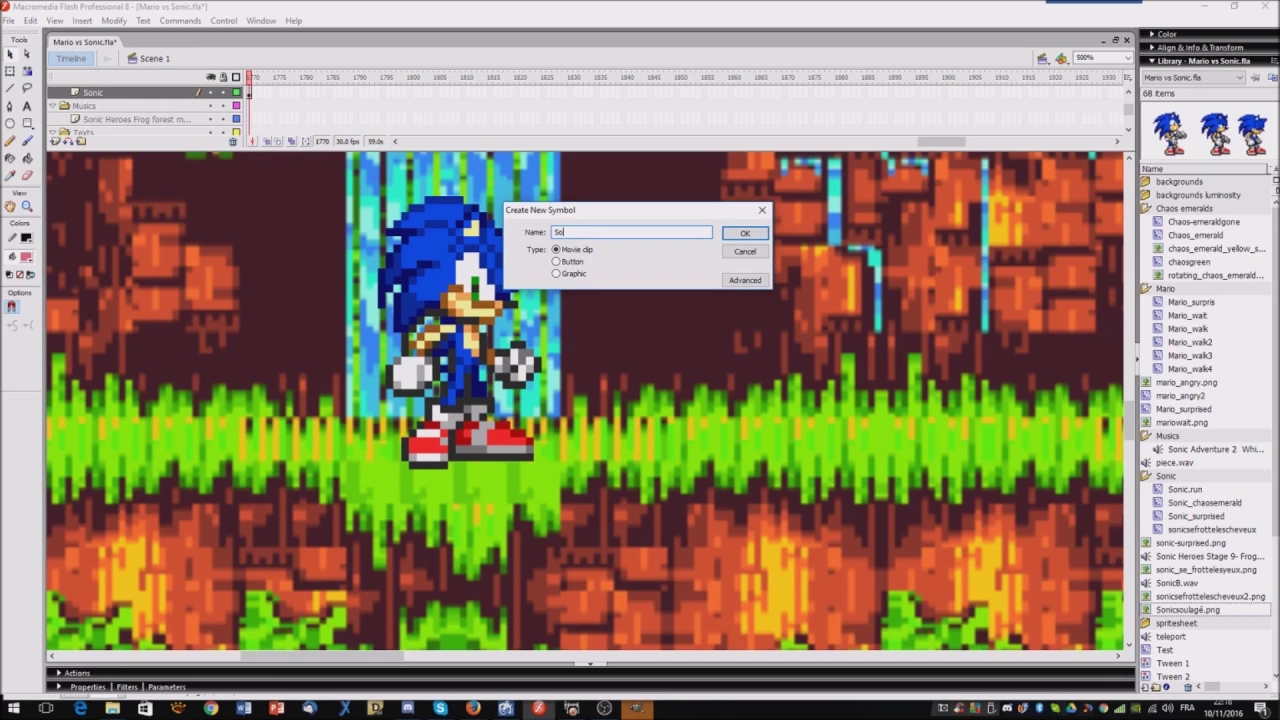The height and width of the screenshot is (720, 1280).
Task: Click the Edit Scene clapperboard icon
Action: tap(1043, 58)
